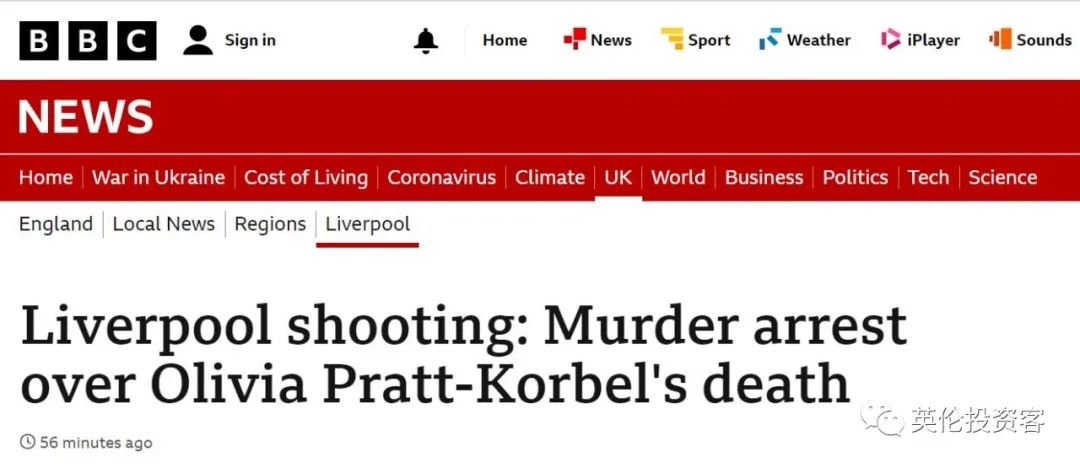Select the Tech section
Screen dimensions: 1080x468
point(928,177)
